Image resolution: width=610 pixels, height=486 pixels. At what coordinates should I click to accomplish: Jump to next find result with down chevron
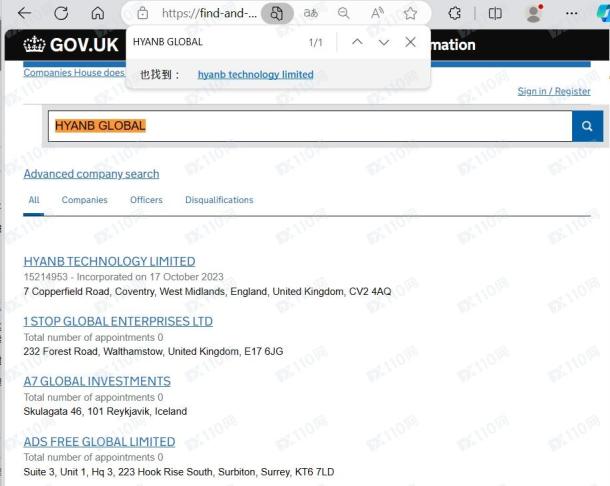[x=384, y=42]
